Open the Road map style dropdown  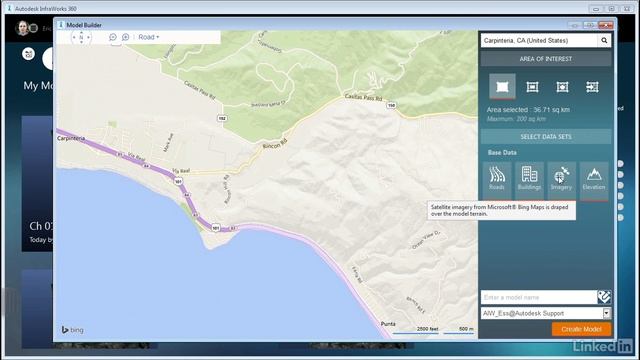pos(149,37)
